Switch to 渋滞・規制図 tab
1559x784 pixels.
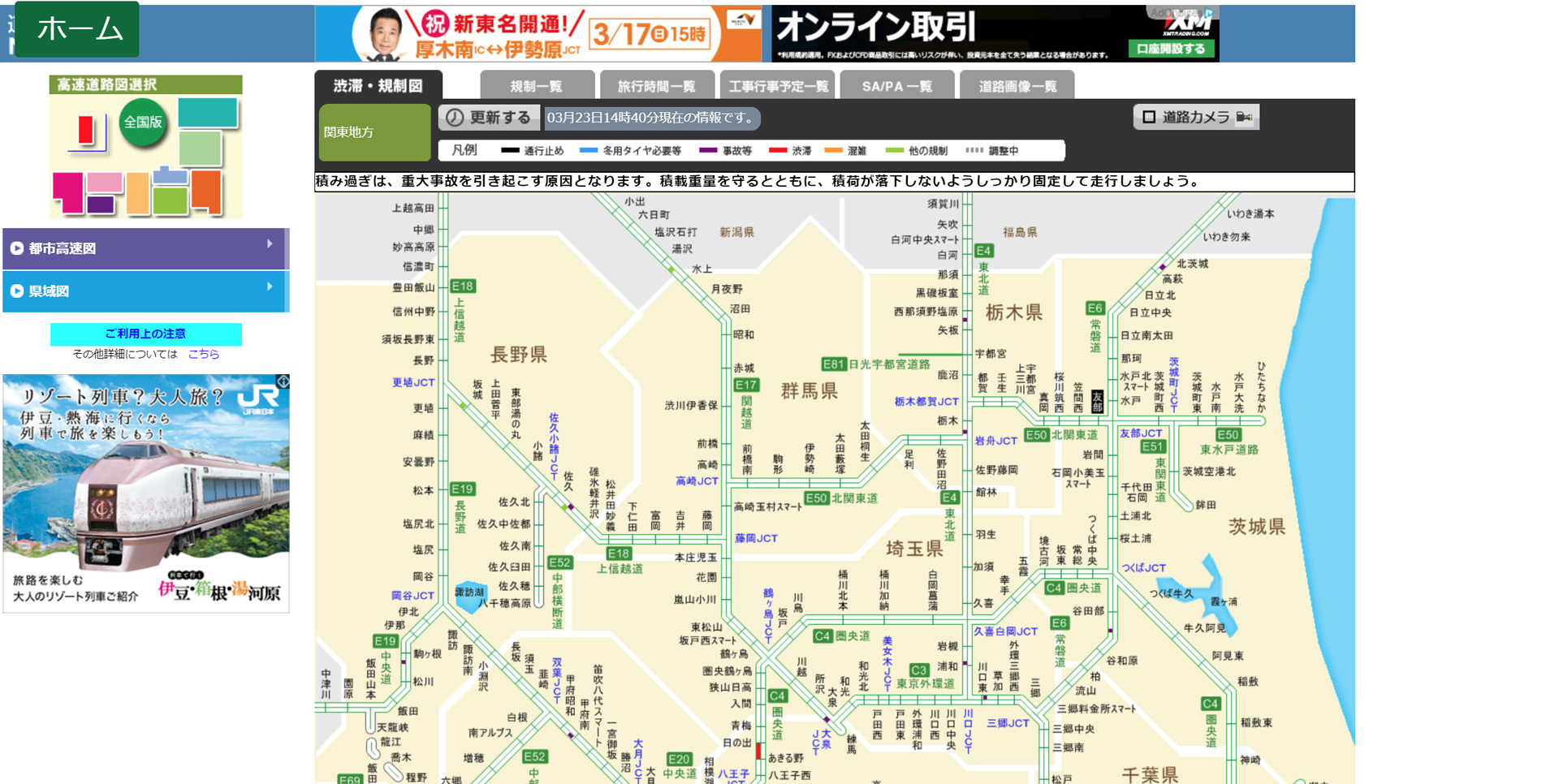point(378,85)
